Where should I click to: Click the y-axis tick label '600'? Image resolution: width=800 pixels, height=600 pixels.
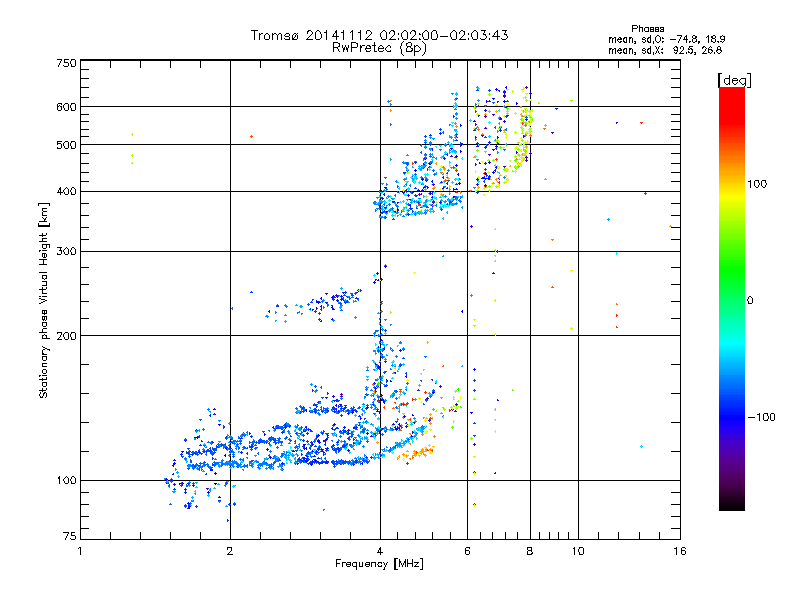66,107
